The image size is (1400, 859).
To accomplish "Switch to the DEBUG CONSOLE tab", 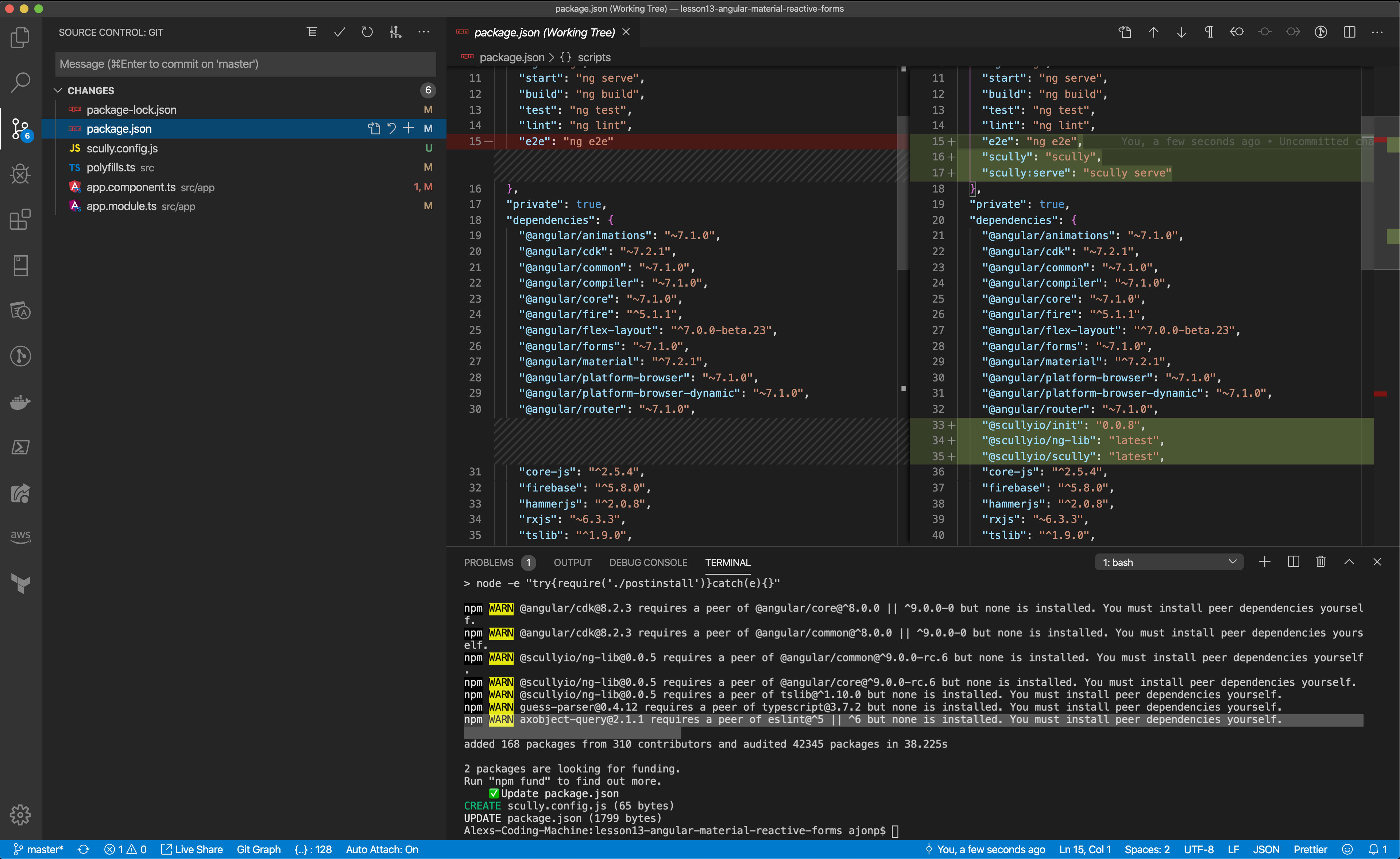I will tap(648, 563).
